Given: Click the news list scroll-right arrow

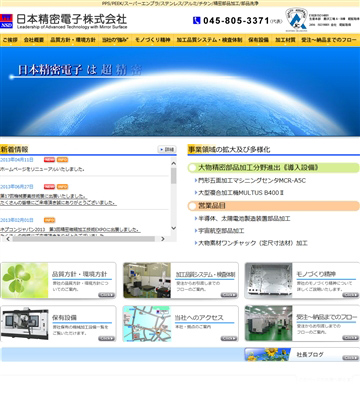Looking at the screenshot, I should pos(163,239).
